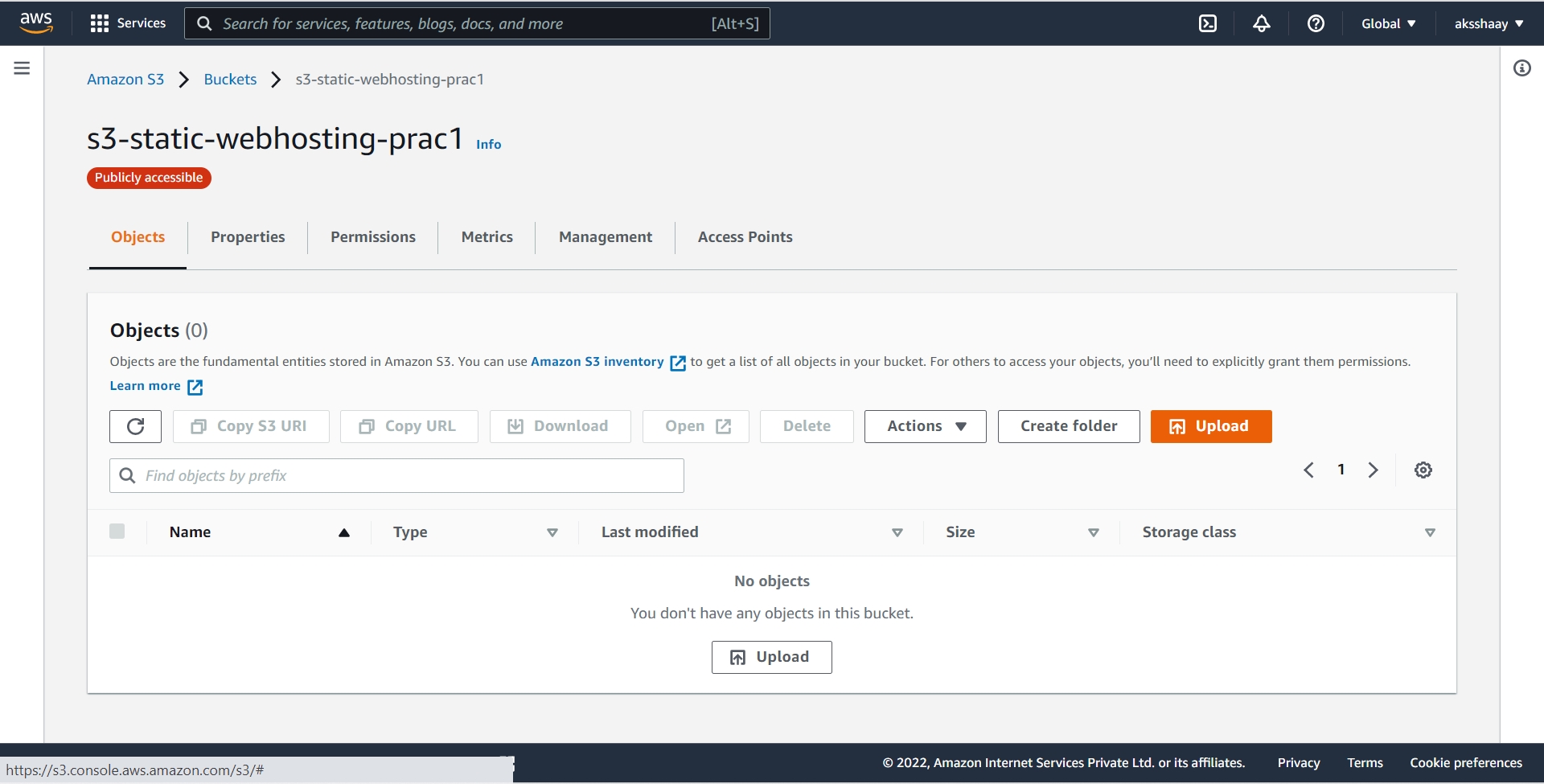The image size is (1544, 784).
Task: Go to the next page of objects
Action: point(1373,470)
